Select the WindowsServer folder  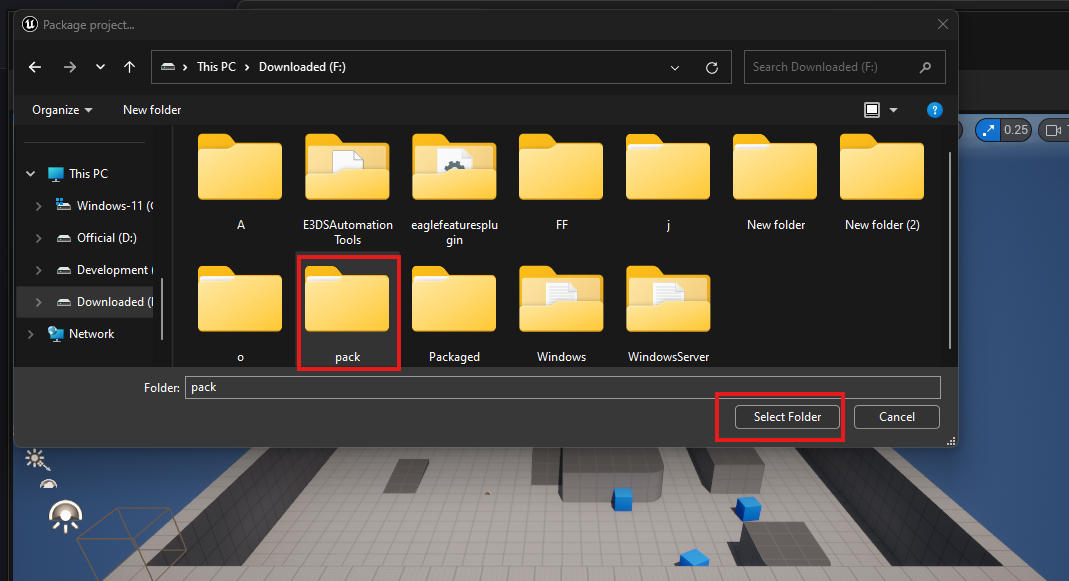pyautogui.click(x=668, y=303)
